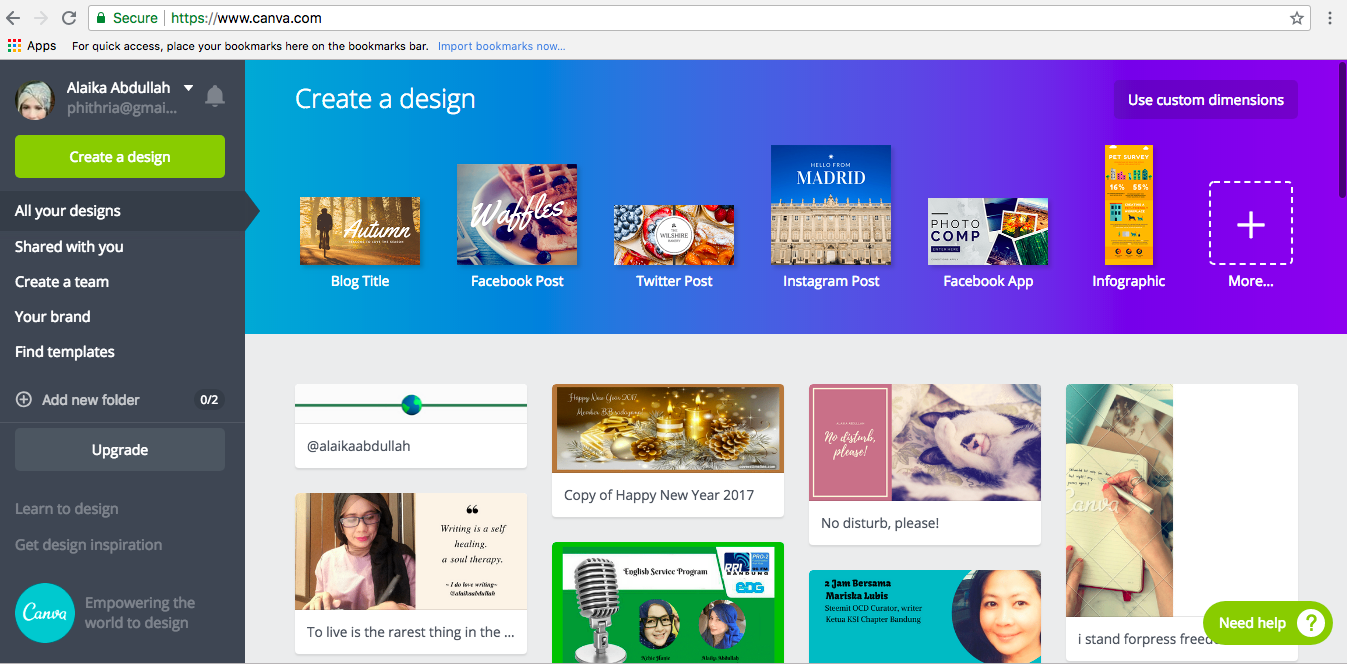The height and width of the screenshot is (664, 1347).
Task: Open the Get design inspiration link
Action: pos(89,545)
